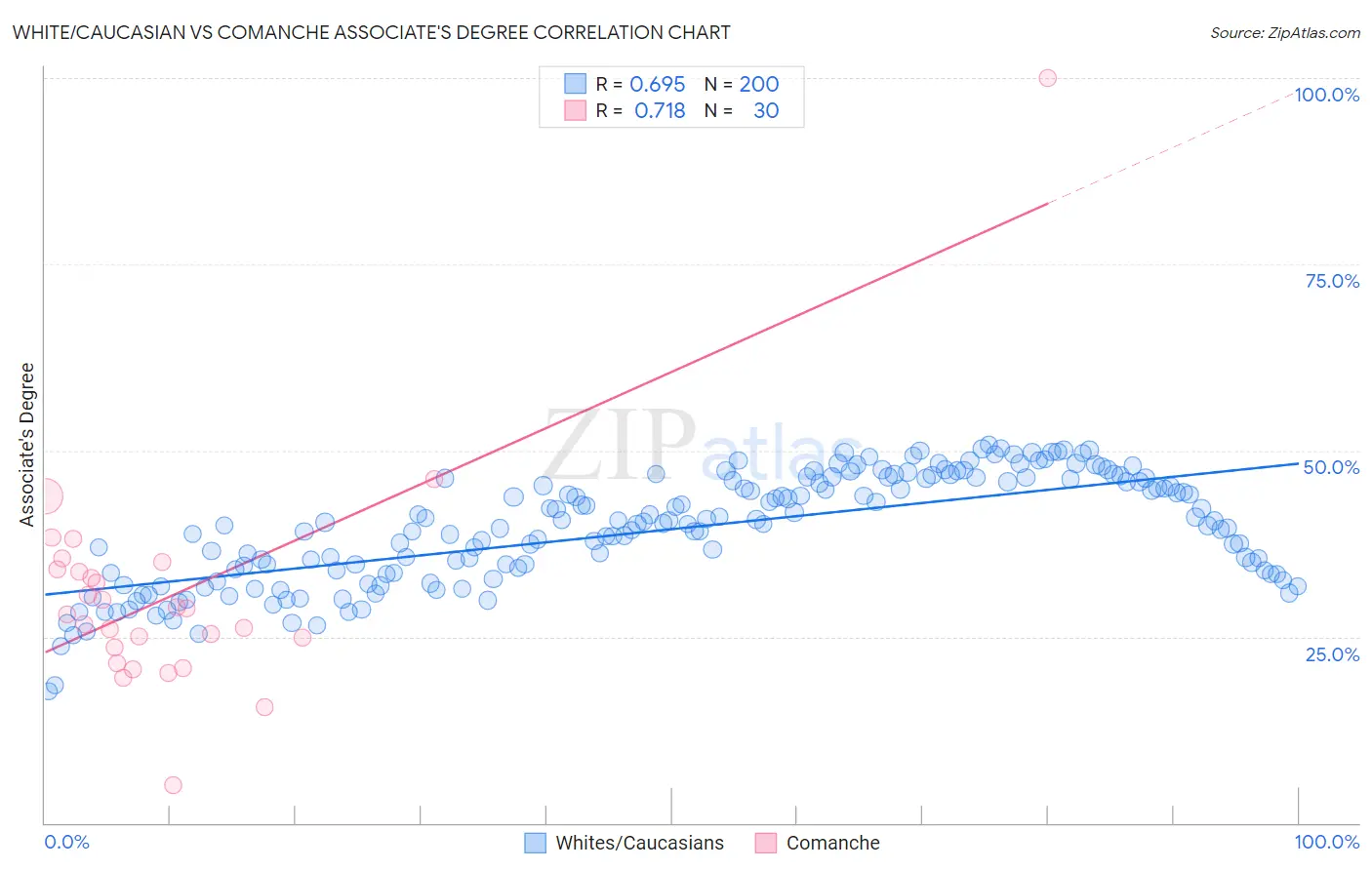Click the blue swatch beside R = 0.695

tap(576, 84)
